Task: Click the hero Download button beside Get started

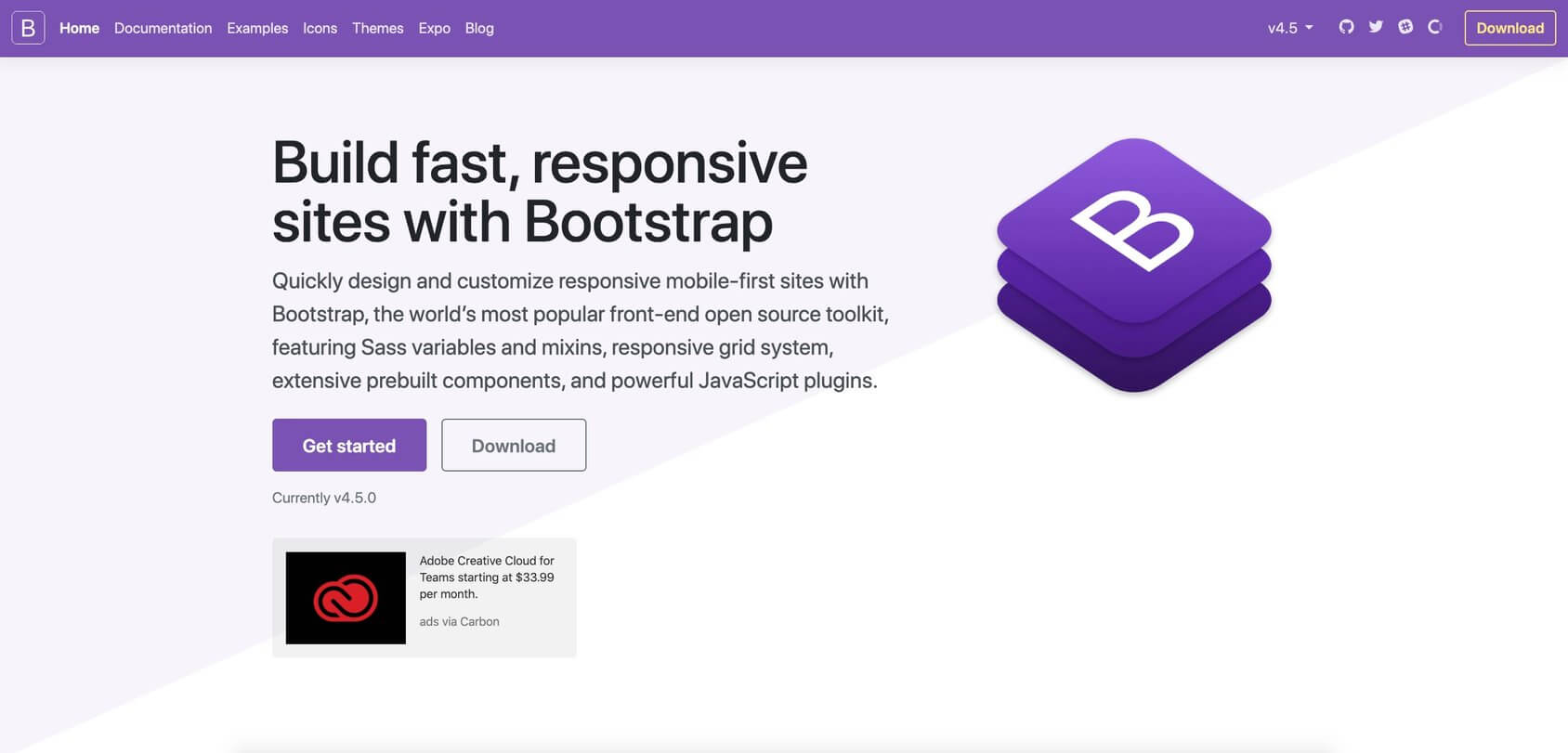Action: [514, 445]
